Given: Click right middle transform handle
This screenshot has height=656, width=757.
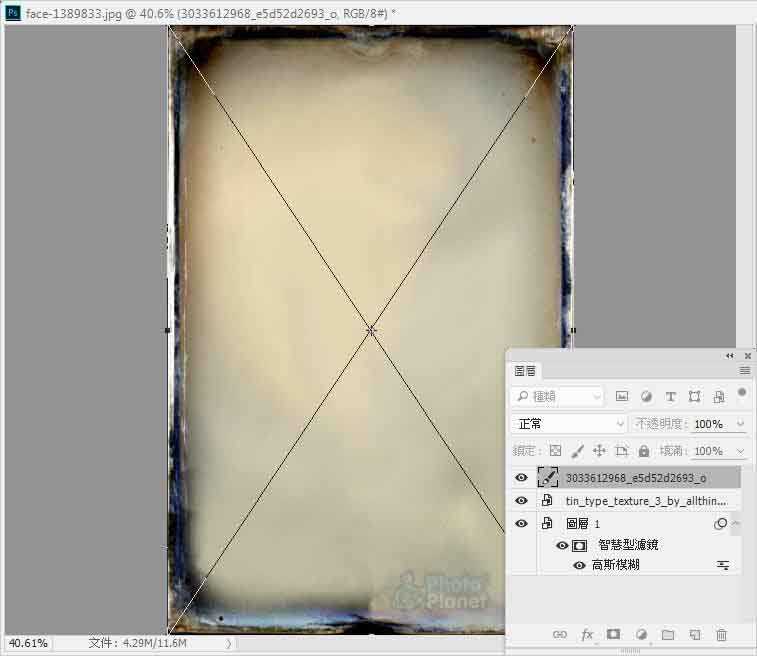Looking at the screenshot, I should coord(573,330).
